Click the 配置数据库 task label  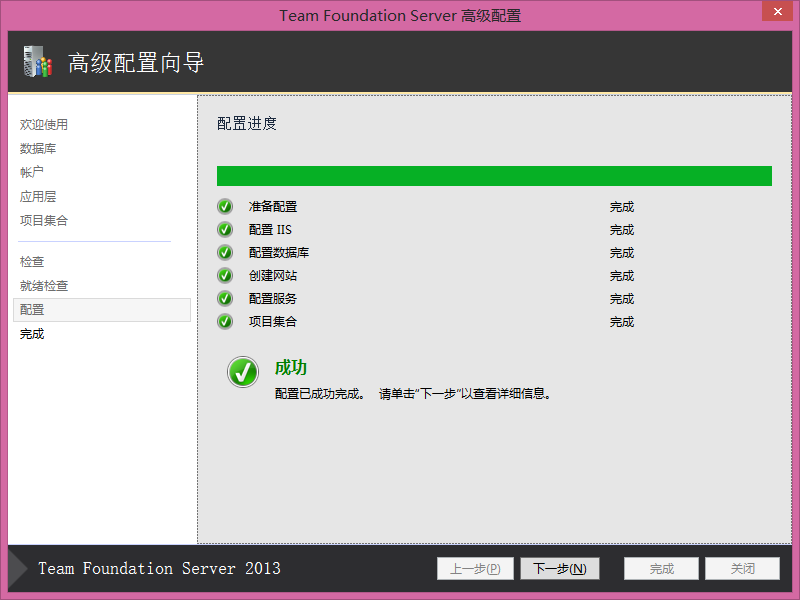click(x=279, y=253)
